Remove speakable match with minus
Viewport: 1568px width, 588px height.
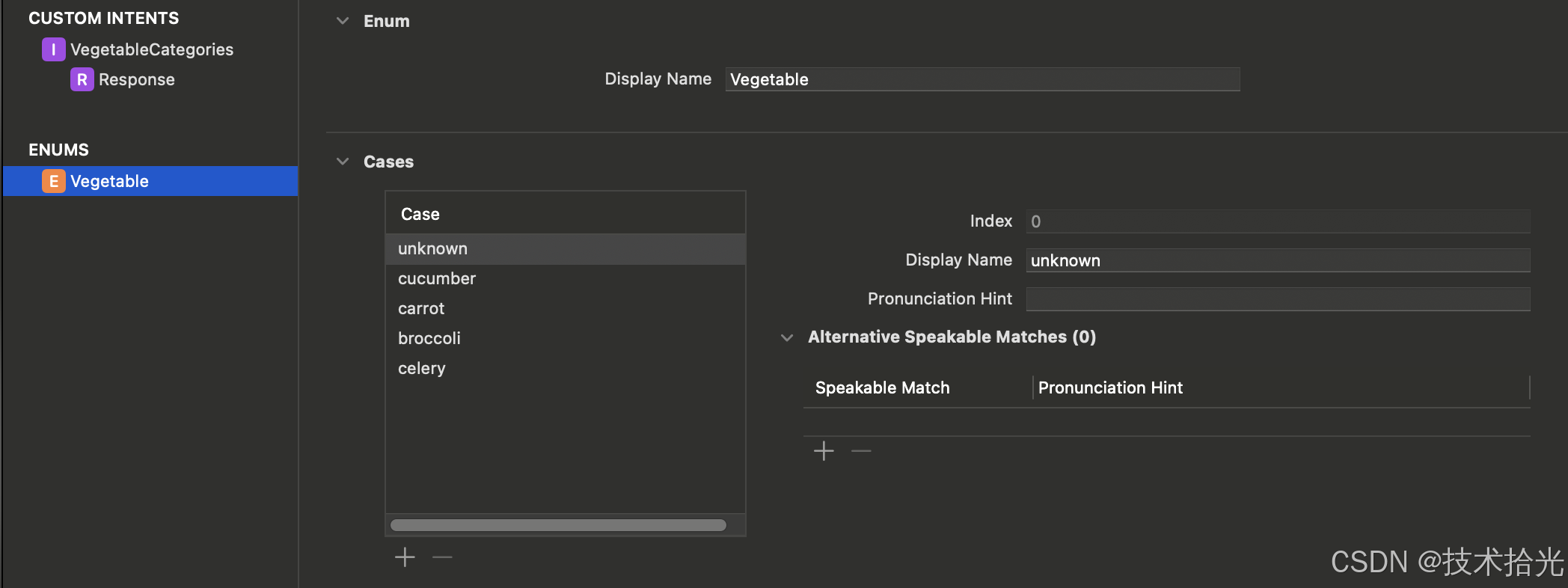861,451
